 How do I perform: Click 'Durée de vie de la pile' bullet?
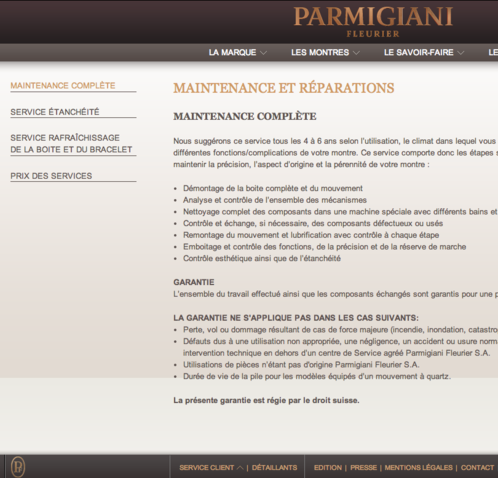[317, 376]
